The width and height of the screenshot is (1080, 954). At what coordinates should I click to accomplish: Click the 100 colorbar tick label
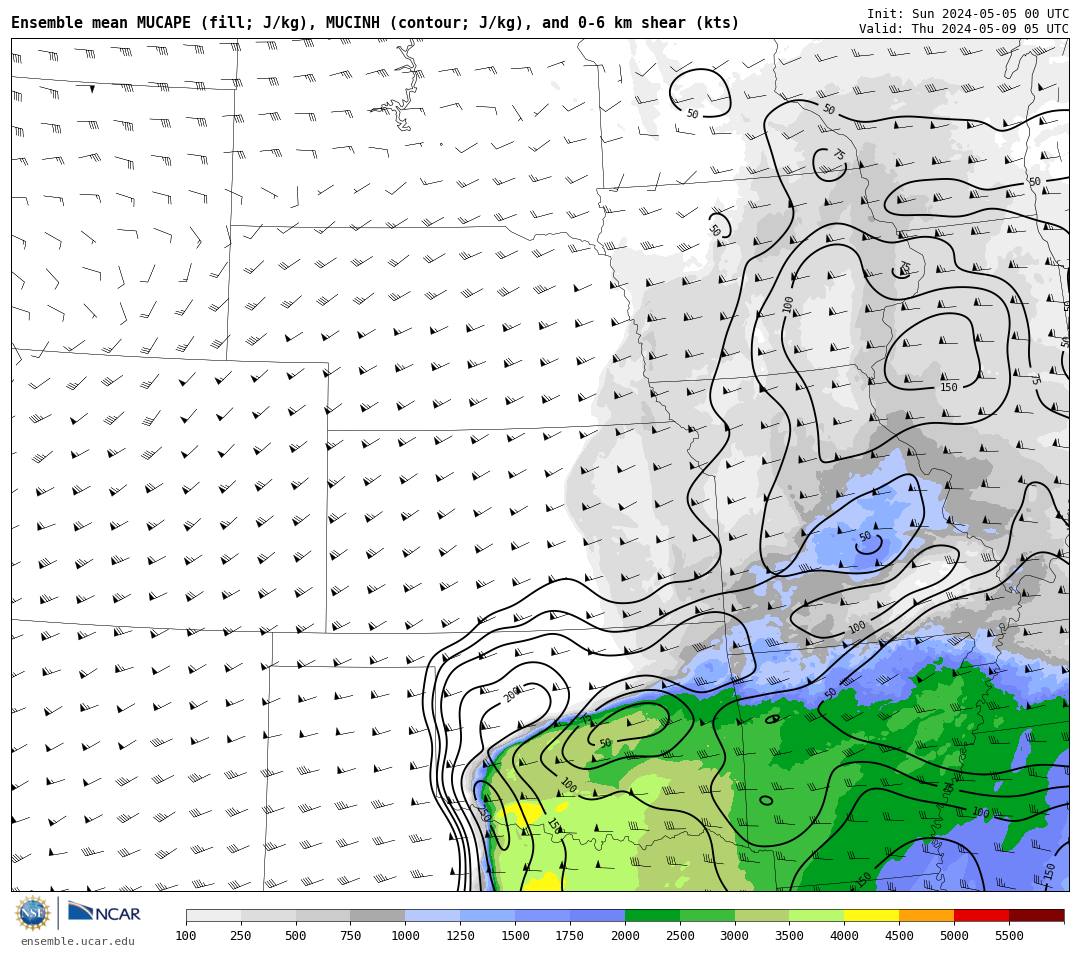click(x=186, y=935)
